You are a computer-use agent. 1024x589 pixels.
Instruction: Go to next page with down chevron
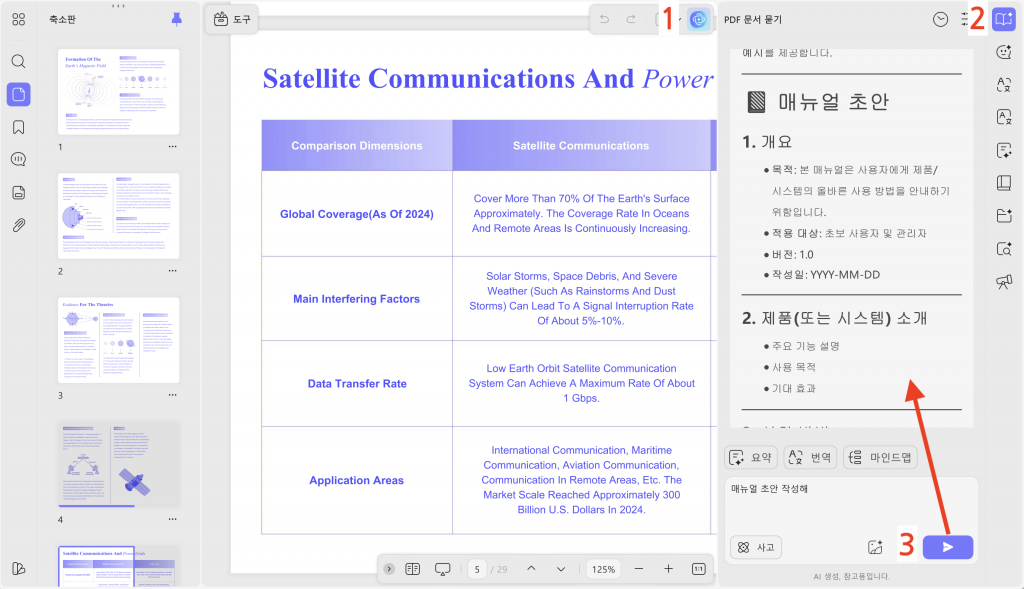coord(561,569)
